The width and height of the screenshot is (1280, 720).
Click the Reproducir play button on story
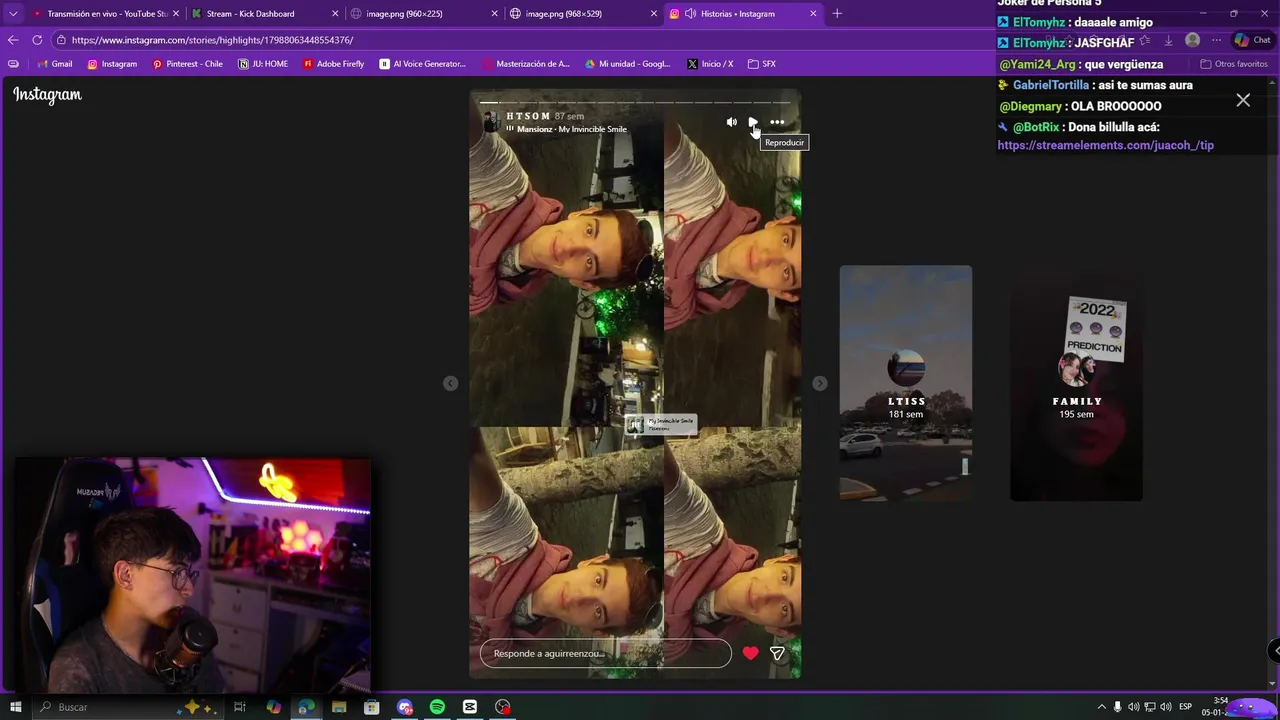[753, 122]
